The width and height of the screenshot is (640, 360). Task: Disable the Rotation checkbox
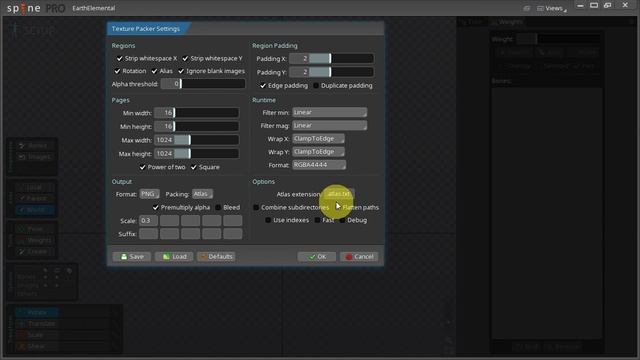pyautogui.click(x=118, y=71)
